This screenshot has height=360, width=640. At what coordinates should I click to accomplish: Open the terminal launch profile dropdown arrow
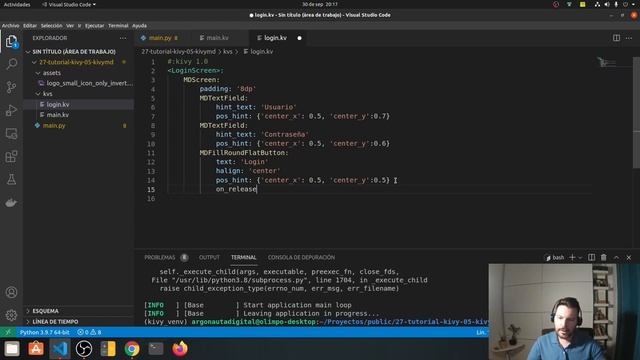click(580, 258)
